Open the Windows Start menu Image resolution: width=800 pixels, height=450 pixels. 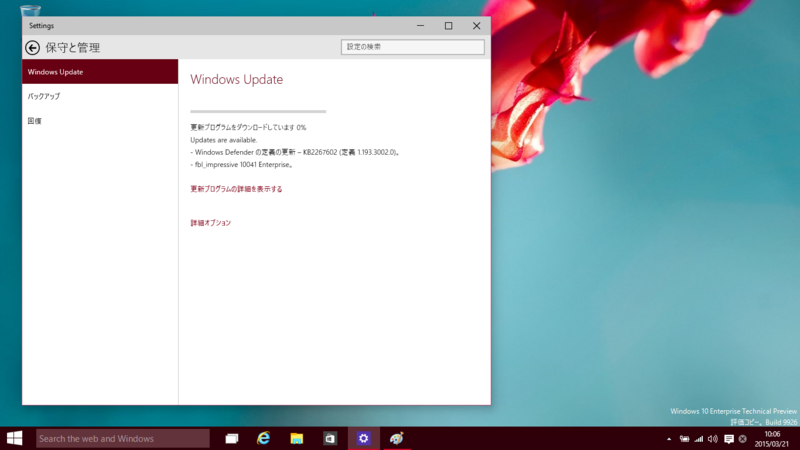pyautogui.click(x=15, y=438)
